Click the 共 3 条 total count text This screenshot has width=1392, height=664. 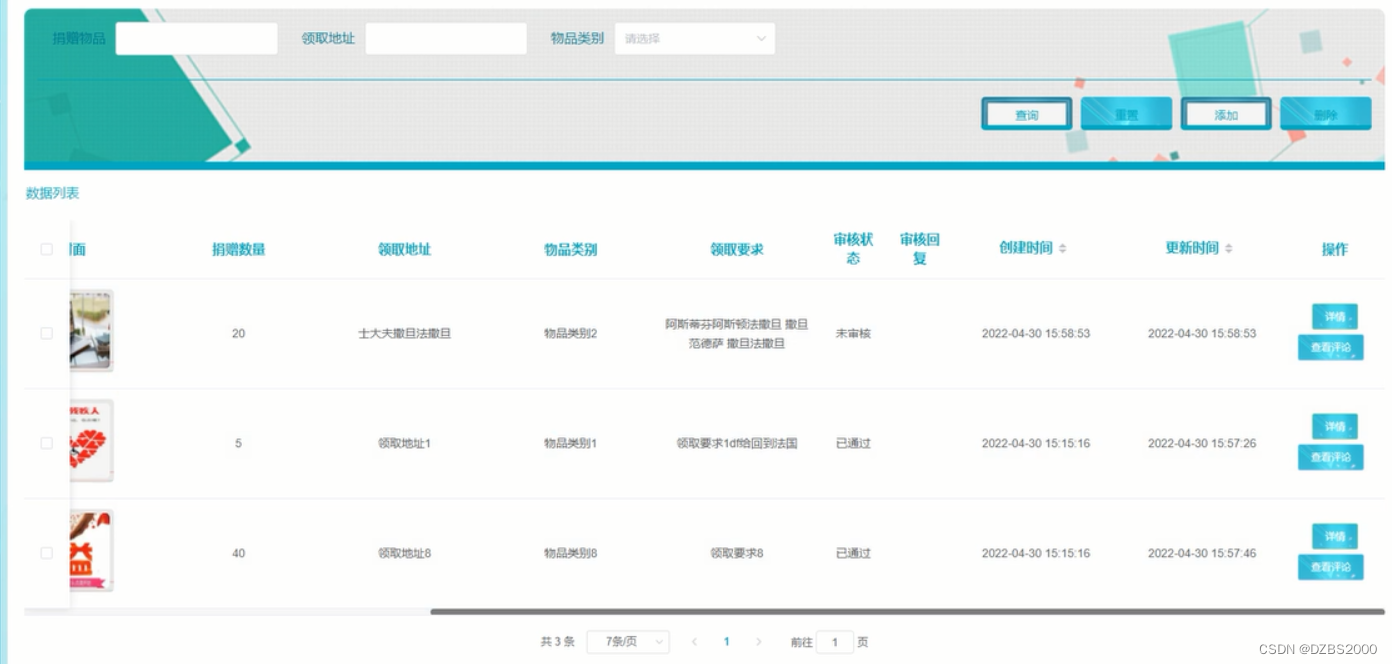tap(557, 642)
